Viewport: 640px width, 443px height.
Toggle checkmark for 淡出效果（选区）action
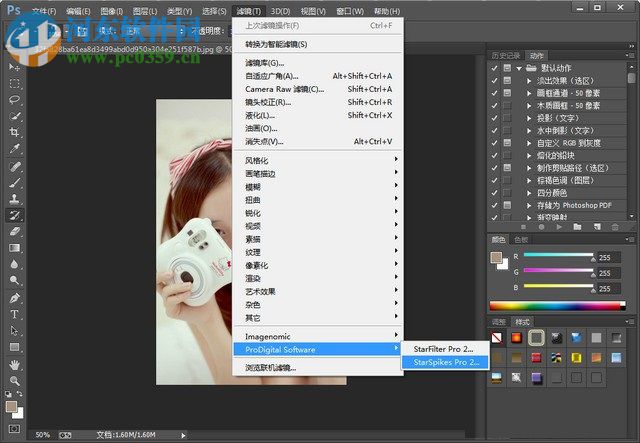tap(494, 81)
